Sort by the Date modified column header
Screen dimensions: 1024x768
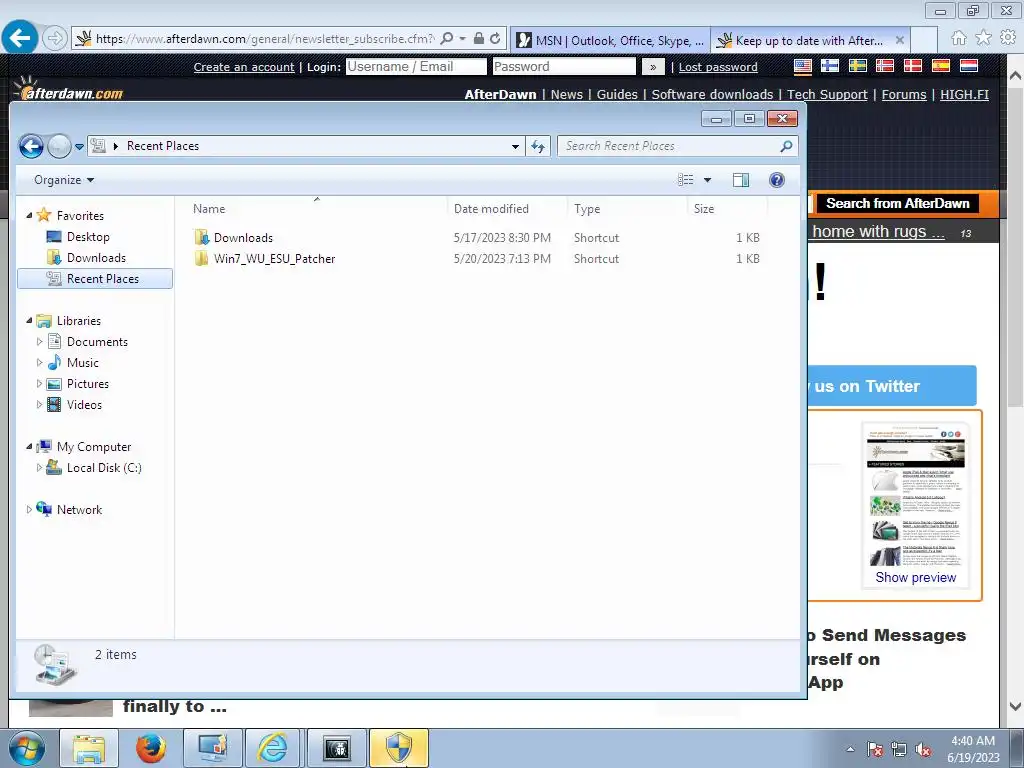tap(491, 208)
